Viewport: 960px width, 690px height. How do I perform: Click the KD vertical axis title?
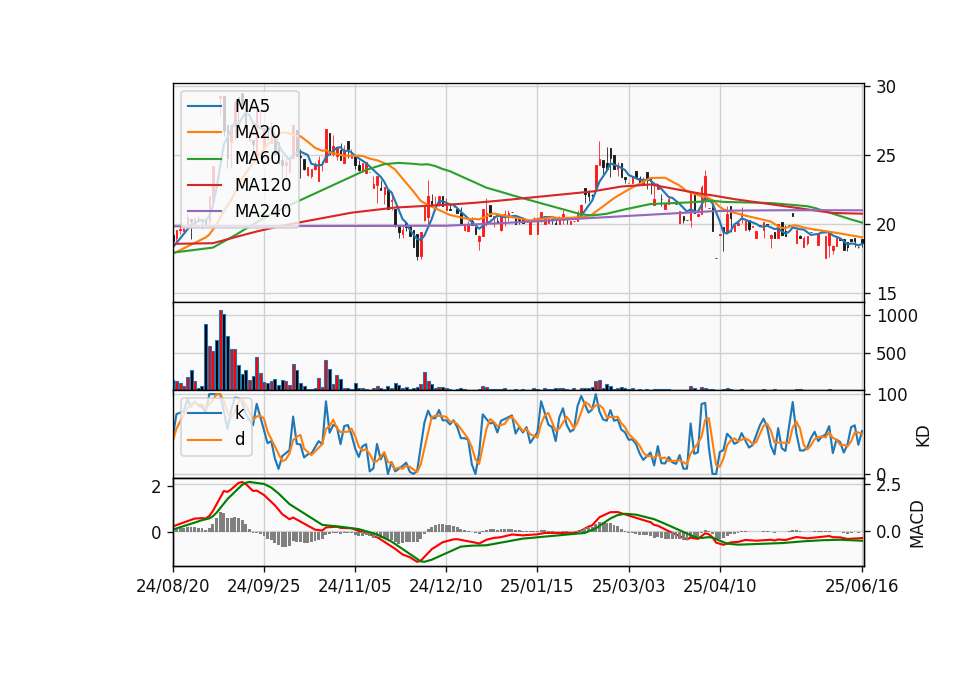click(922, 435)
